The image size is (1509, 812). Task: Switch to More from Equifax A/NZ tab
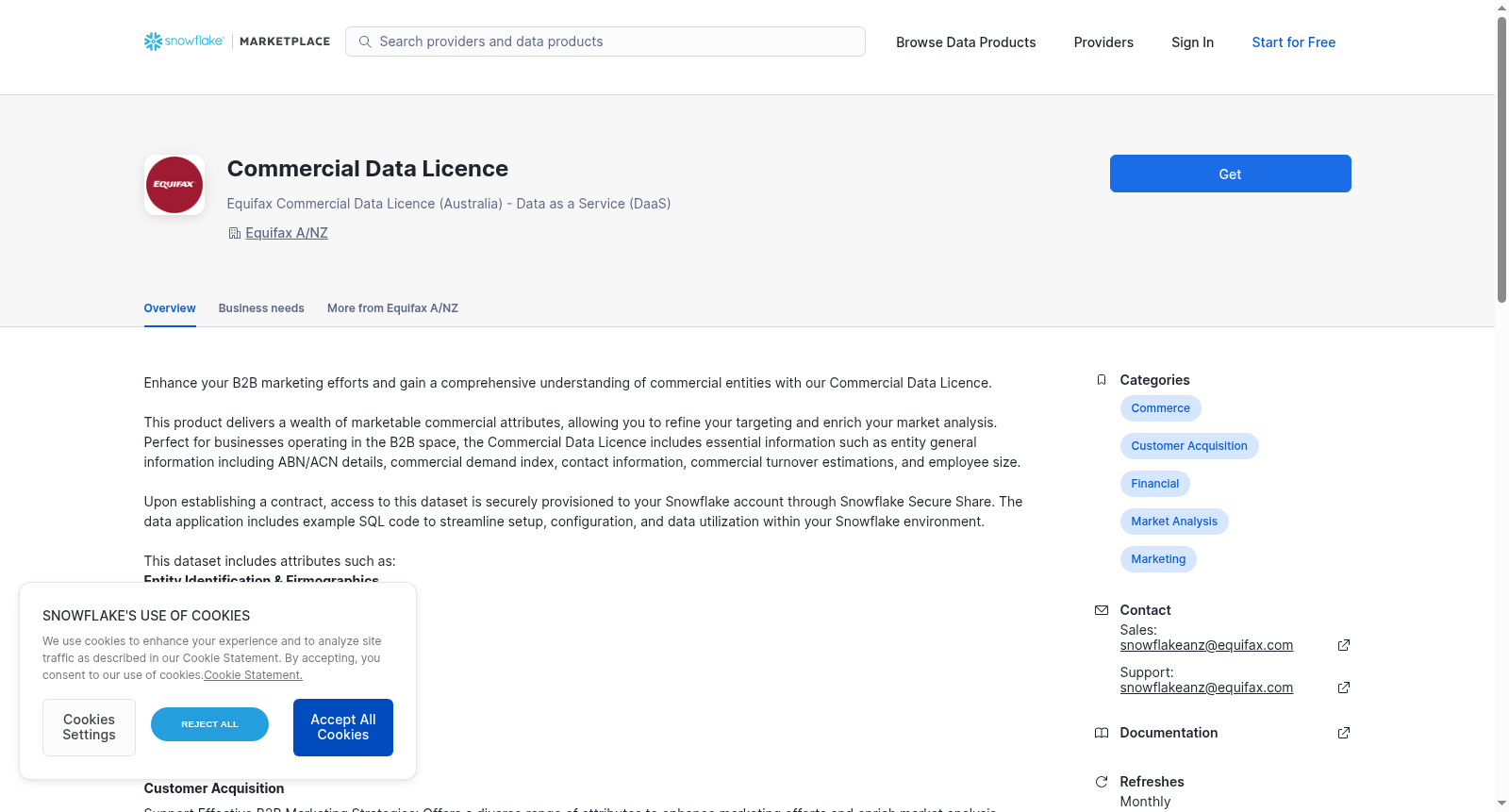(392, 308)
